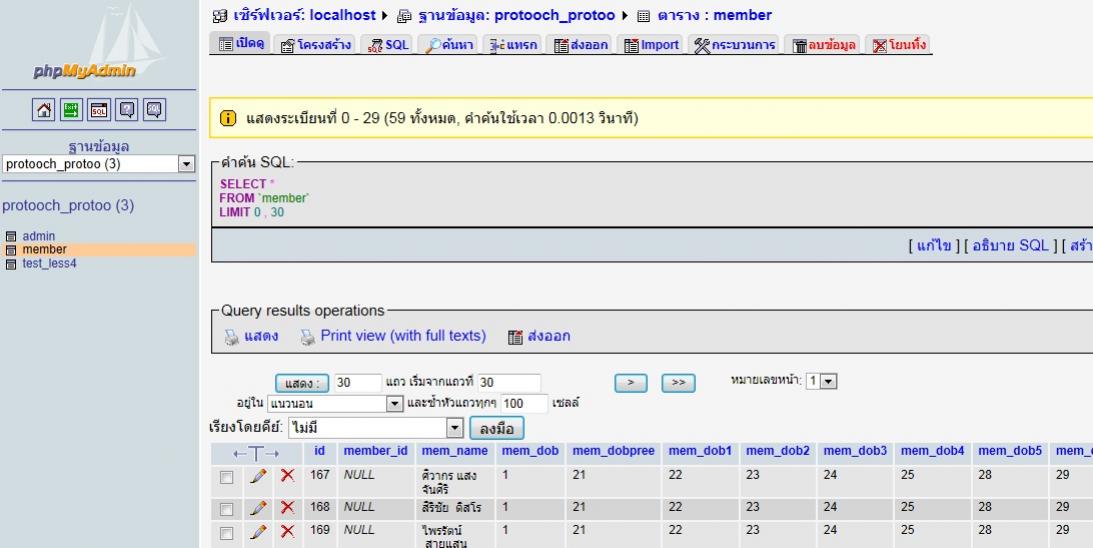Click the แสดง : show button

[x=302, y=383]
